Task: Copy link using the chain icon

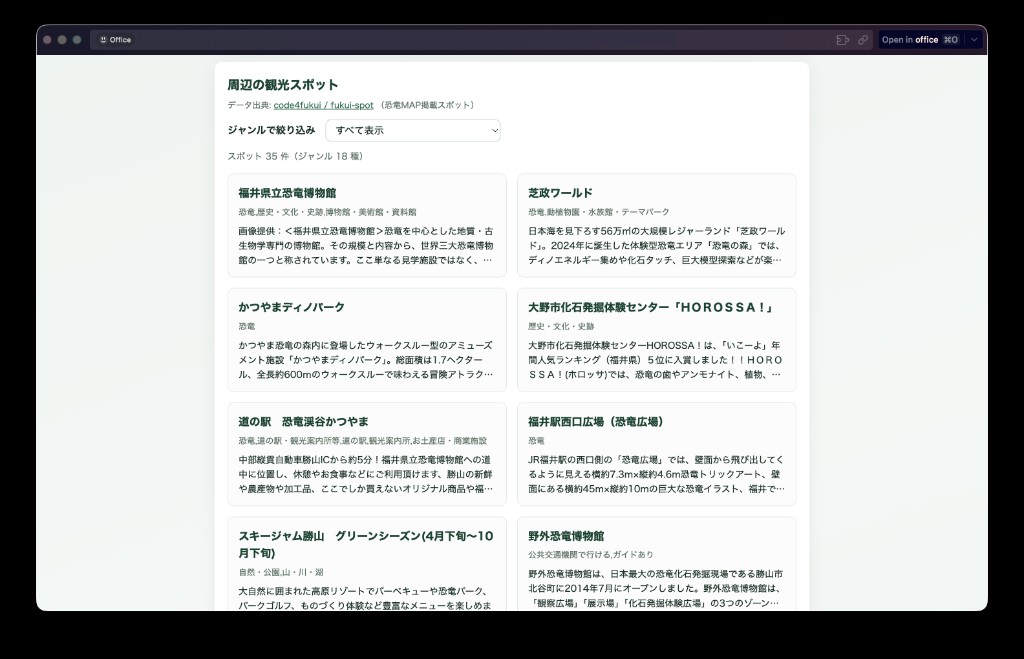Action: coord(863,40)
